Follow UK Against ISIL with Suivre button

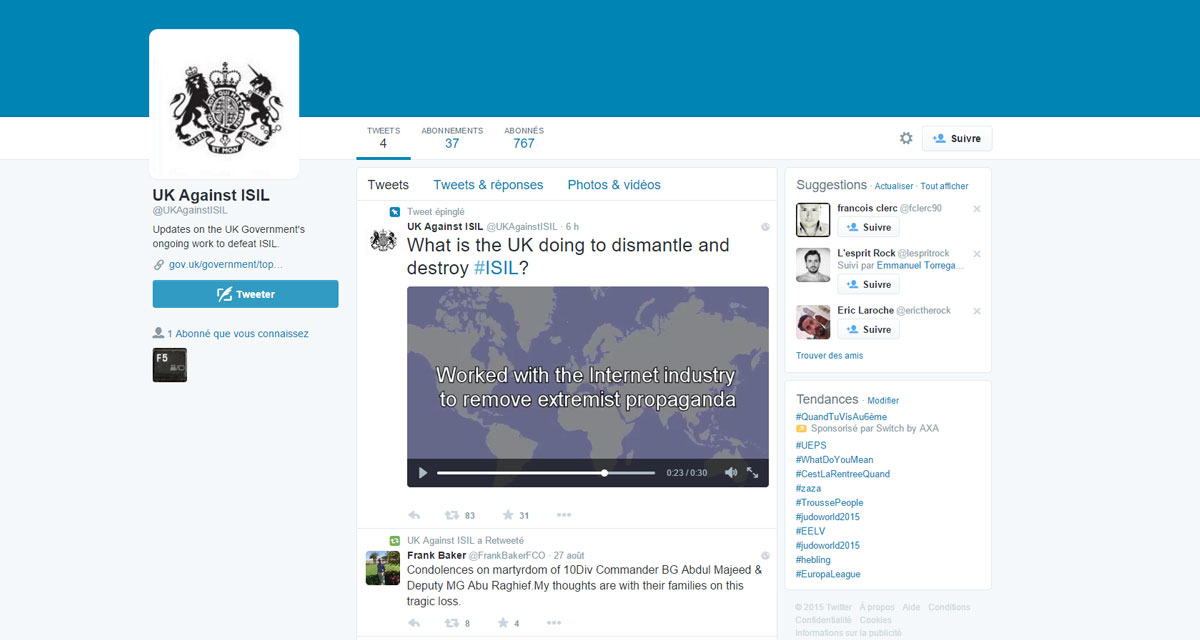(957, 139)
